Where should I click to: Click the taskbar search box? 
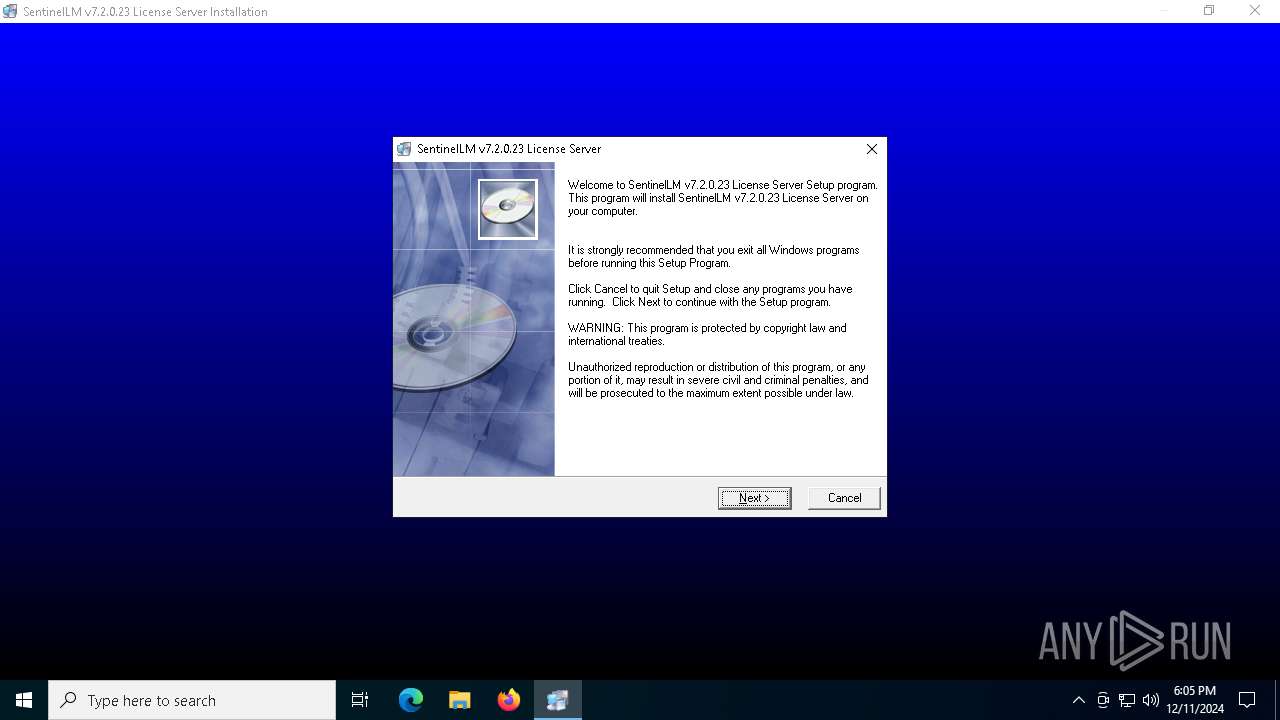(x=192, y=700)
